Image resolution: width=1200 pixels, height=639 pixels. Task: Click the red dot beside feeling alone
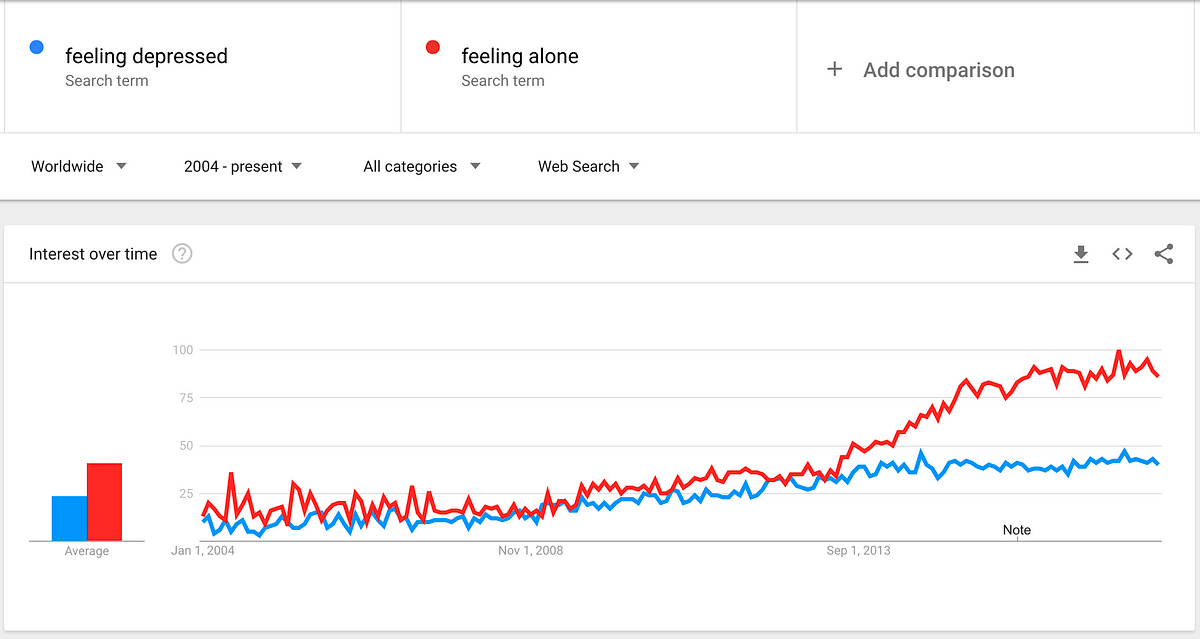click(x=433, y=47)
